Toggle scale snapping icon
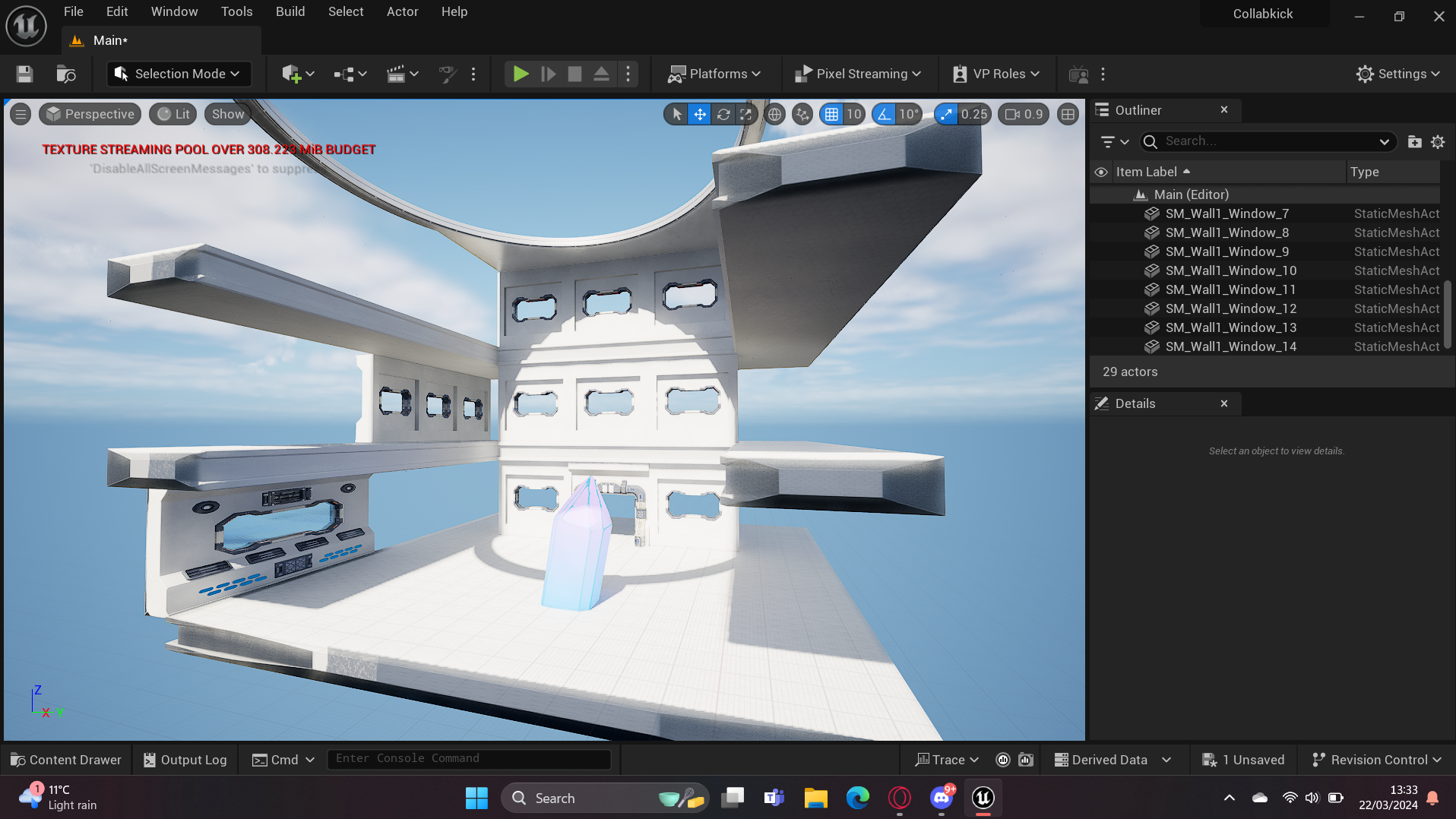1456x819 pixels. (x=945, y=114)
